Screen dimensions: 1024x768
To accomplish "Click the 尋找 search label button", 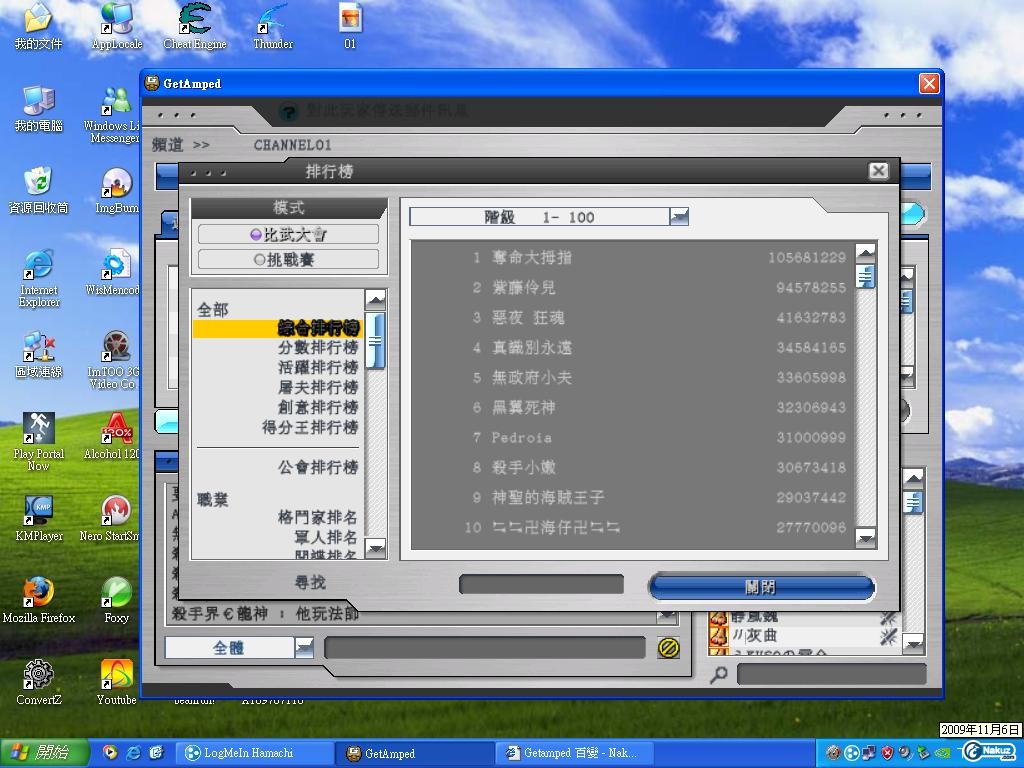I will point(310,583).
